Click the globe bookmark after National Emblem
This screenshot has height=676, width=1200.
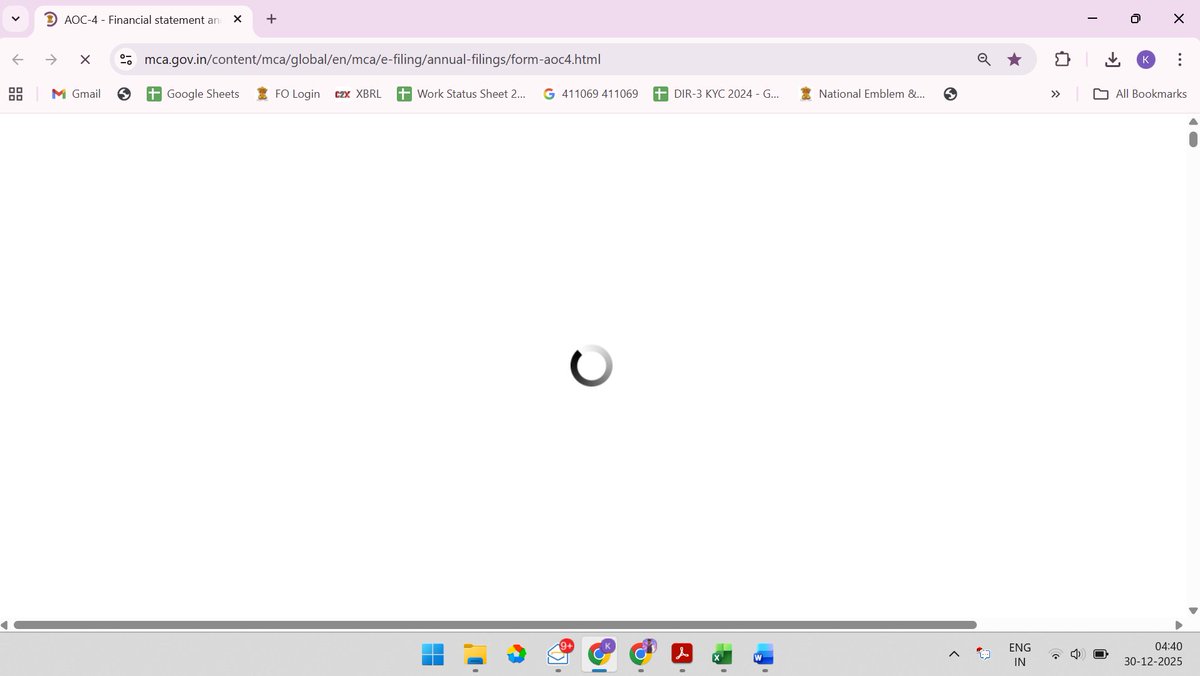pos(950,94)
